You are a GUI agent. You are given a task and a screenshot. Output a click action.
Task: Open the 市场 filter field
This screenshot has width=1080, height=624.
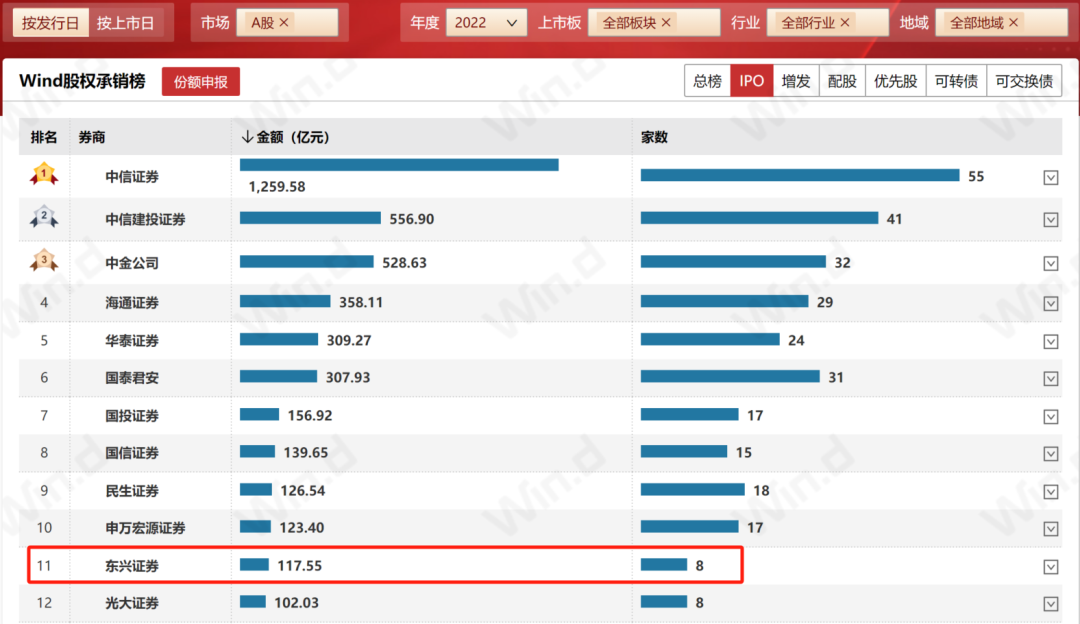click(287, 23)
